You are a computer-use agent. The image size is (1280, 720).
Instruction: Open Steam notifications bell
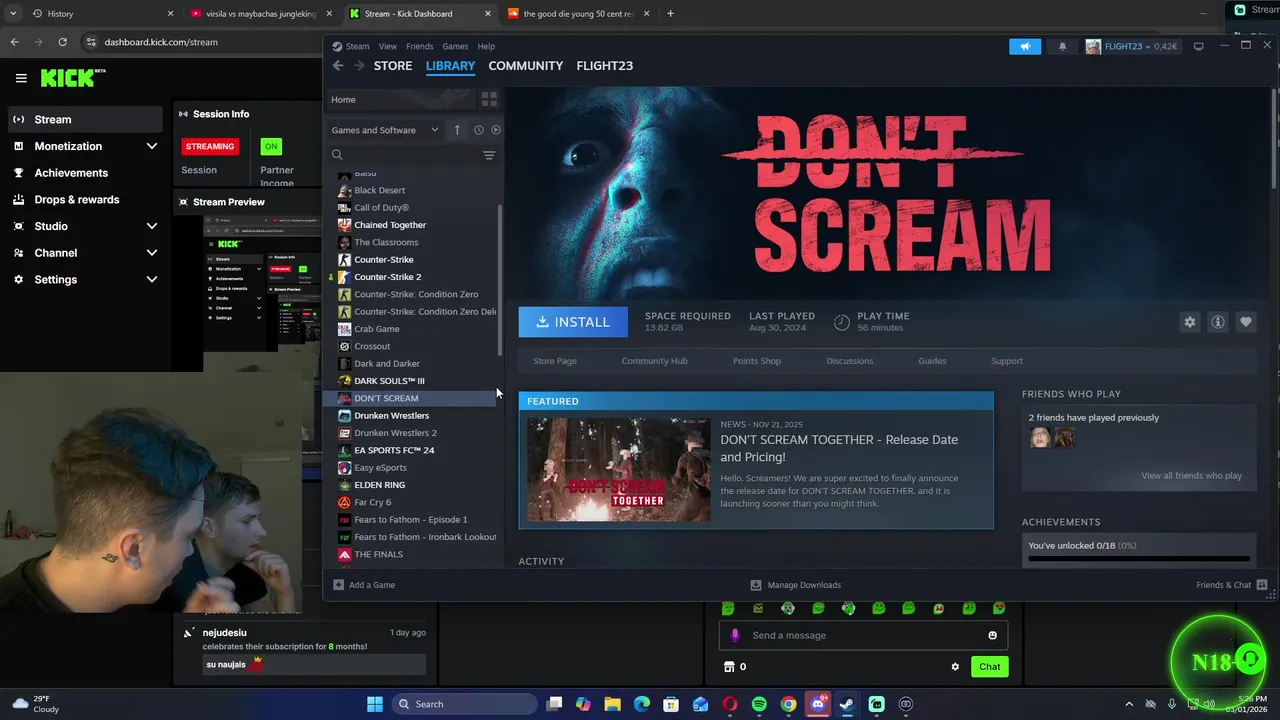pos(1062,46)
